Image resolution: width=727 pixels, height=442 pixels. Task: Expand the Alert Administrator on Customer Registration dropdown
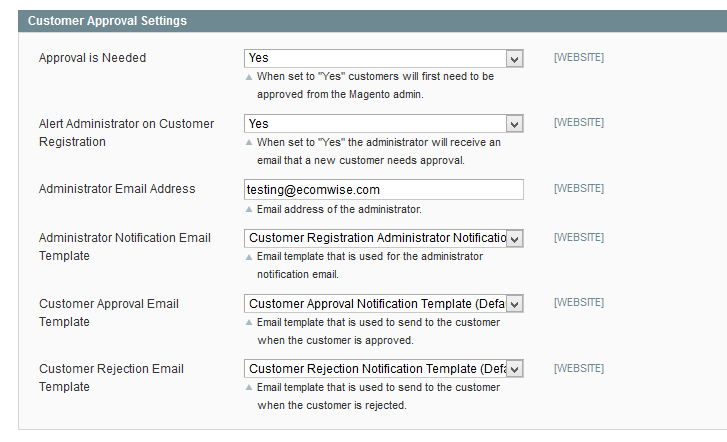click(383, 123)
